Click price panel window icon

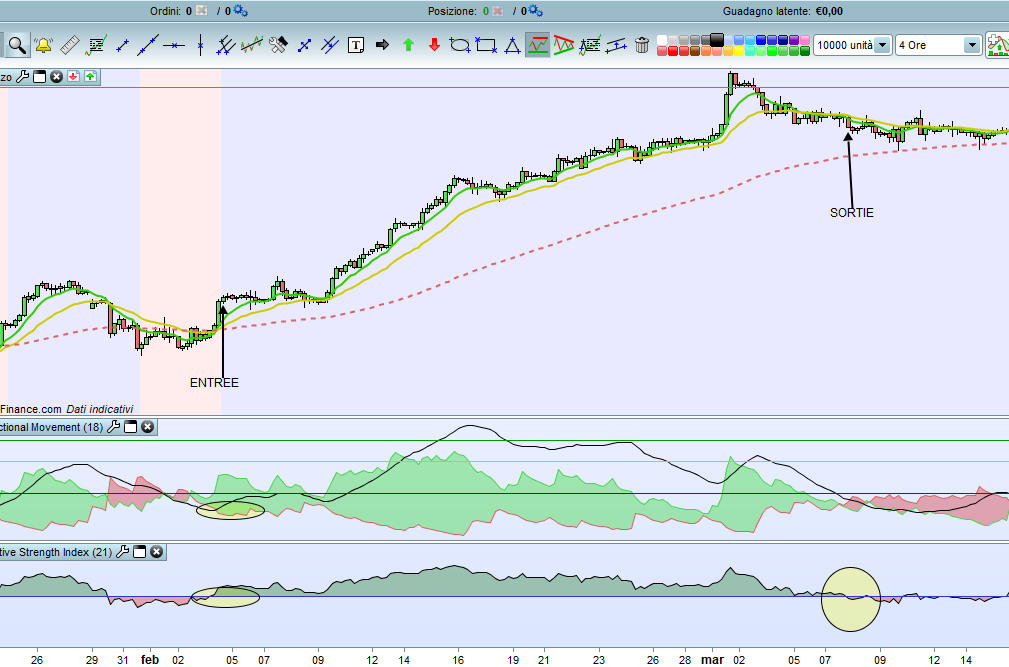pyautogui.click(x=39, y=77)
